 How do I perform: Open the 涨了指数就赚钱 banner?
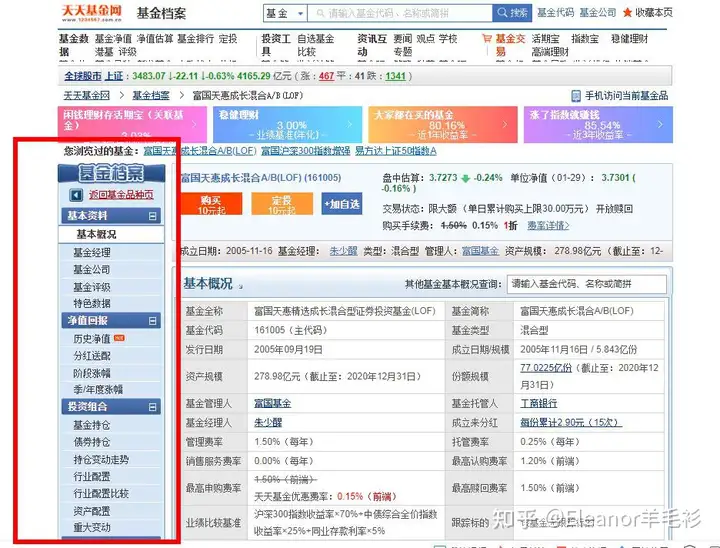pyautogui.click(x=598, y=124)
